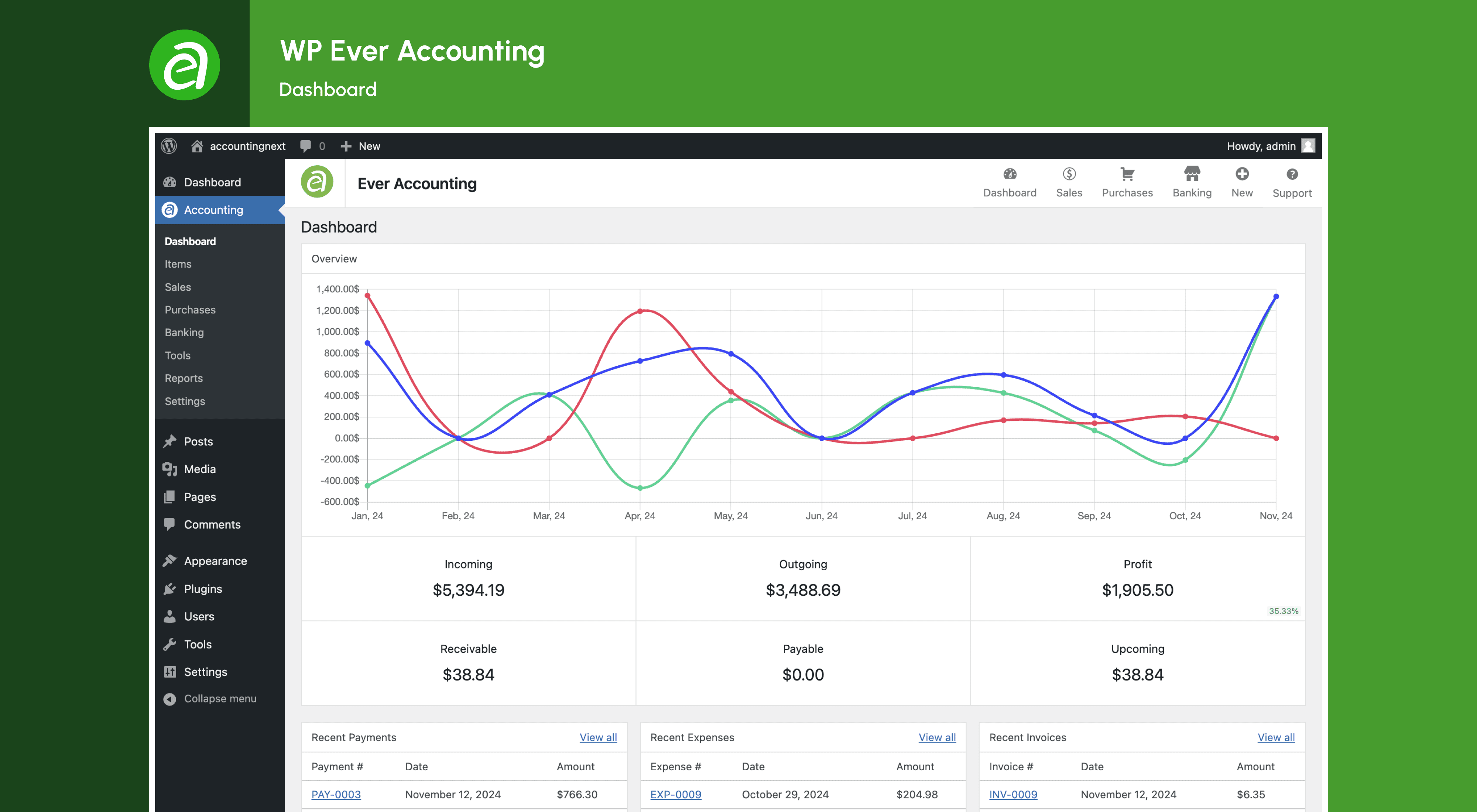Open Dashboard gauge icon in top navigation
The width and height of the screenshot is (1477, 812).
pos(1010,173)
